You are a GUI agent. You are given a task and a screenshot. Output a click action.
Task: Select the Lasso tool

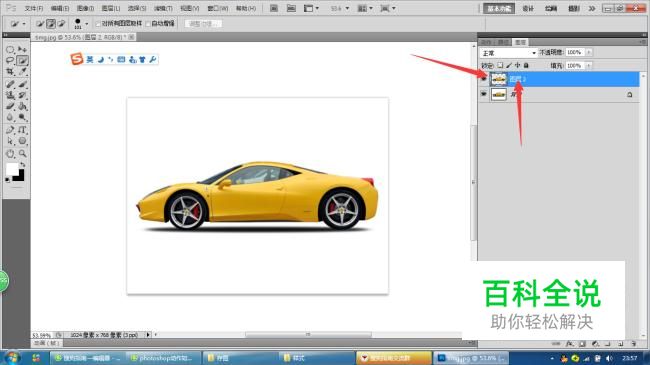[x=10, y=61]
